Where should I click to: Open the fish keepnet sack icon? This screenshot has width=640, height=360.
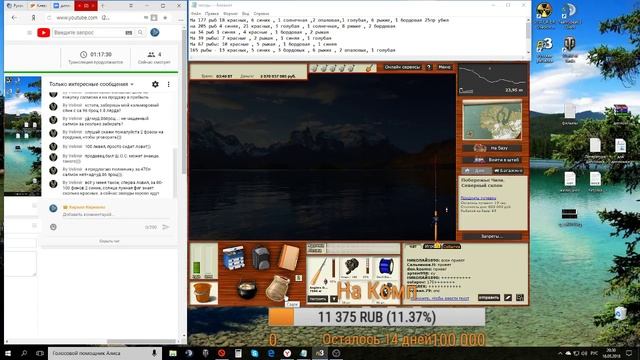[278, 288]
